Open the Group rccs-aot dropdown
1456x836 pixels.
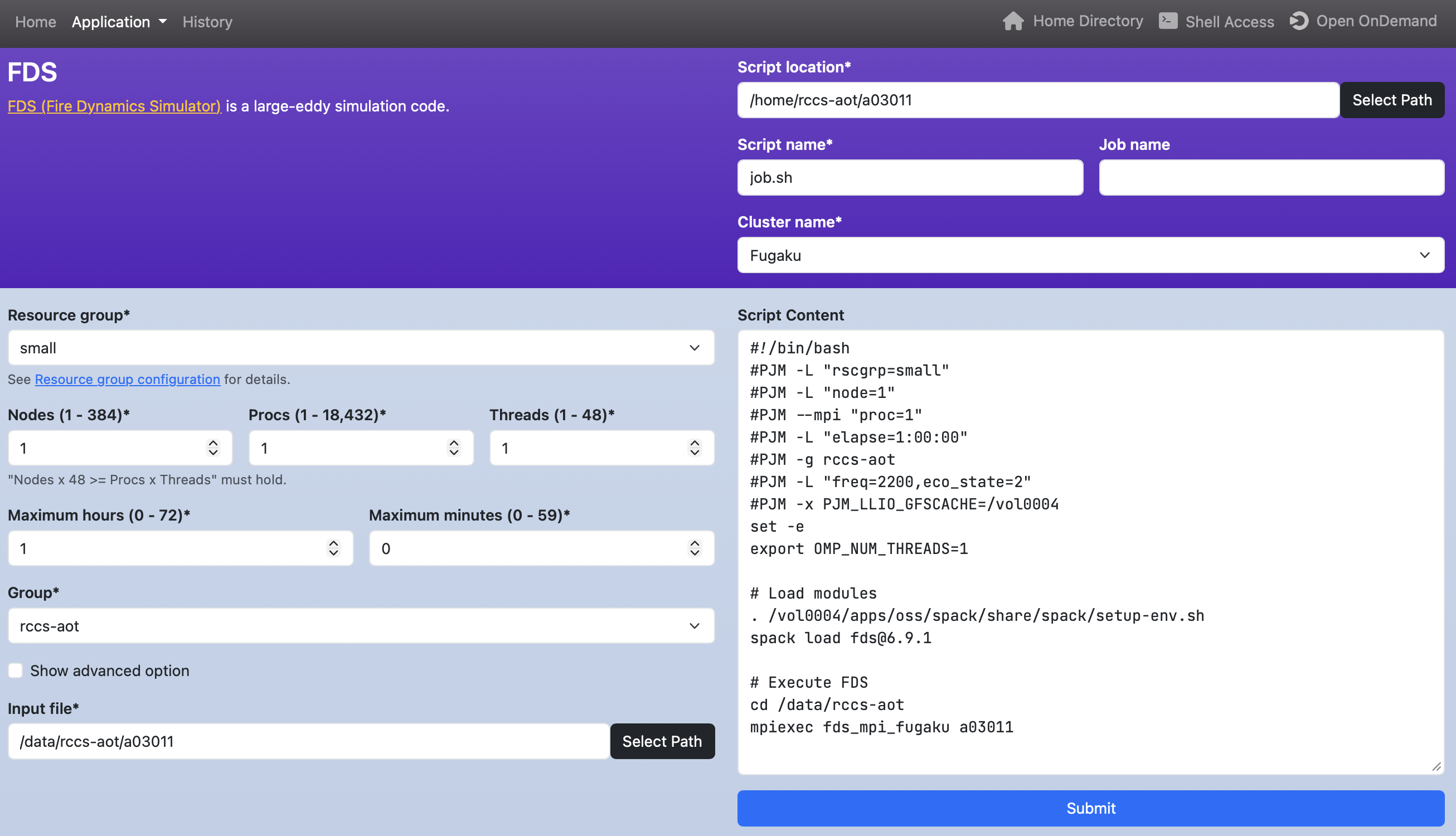tap(361, 626)
